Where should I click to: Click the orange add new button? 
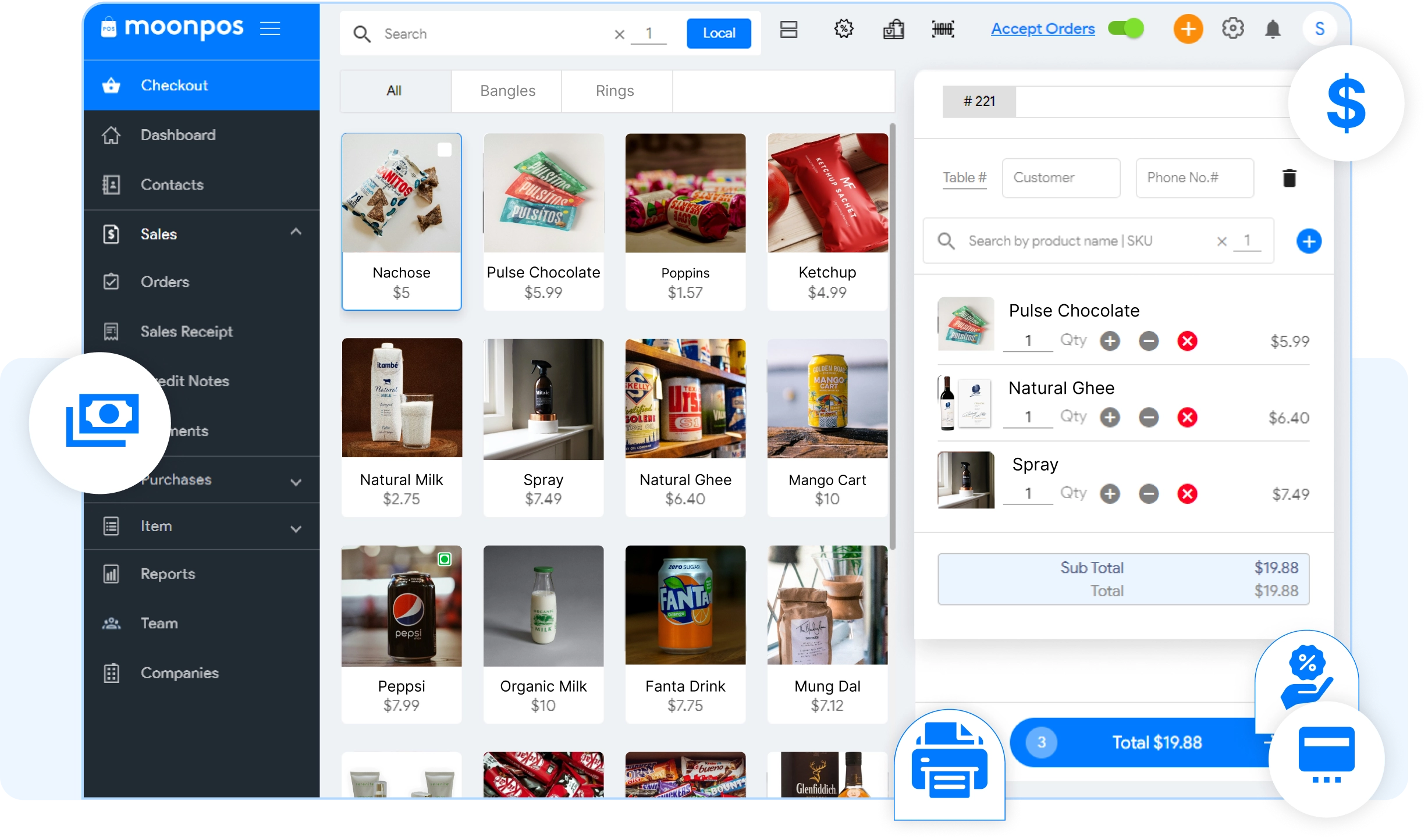point(1188,29)
